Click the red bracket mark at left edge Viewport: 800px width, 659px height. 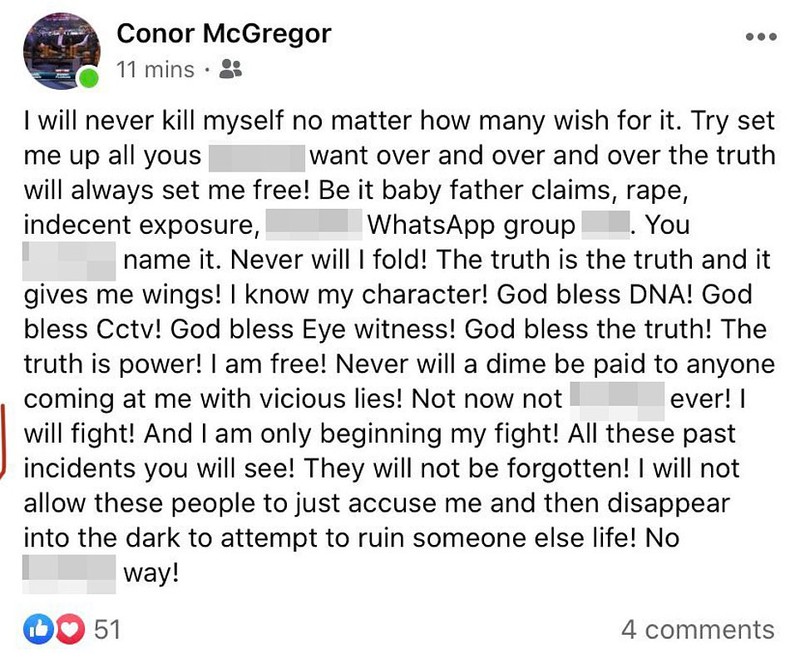pyautogui.click(x=3, y=441)
